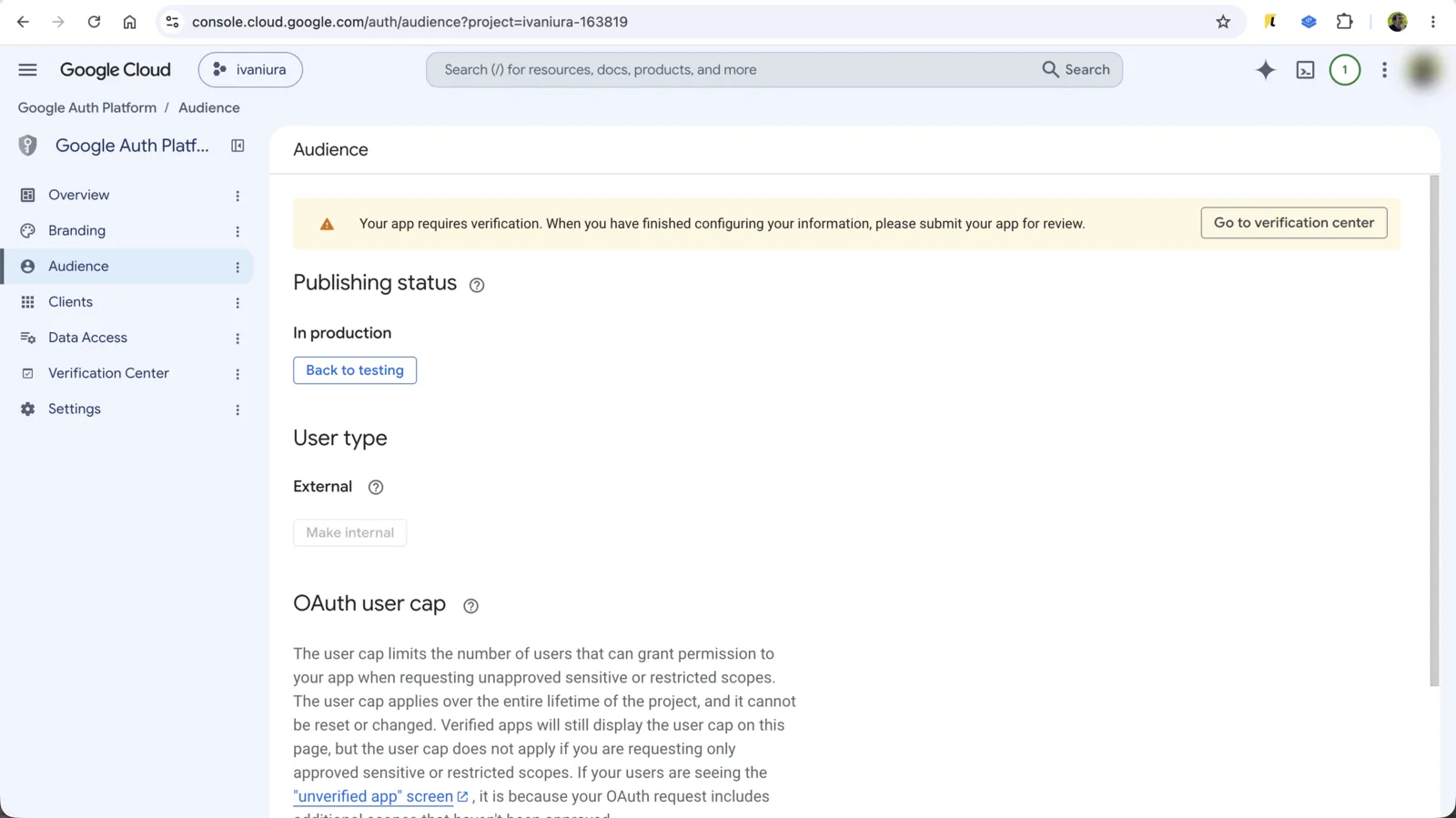Expand more options for Branding
The image size is (1456, 818).
[x=238, y=231]
